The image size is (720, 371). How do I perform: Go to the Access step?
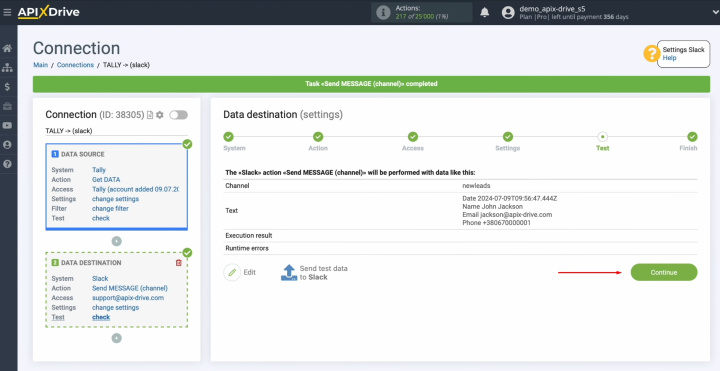click(413, 136)
